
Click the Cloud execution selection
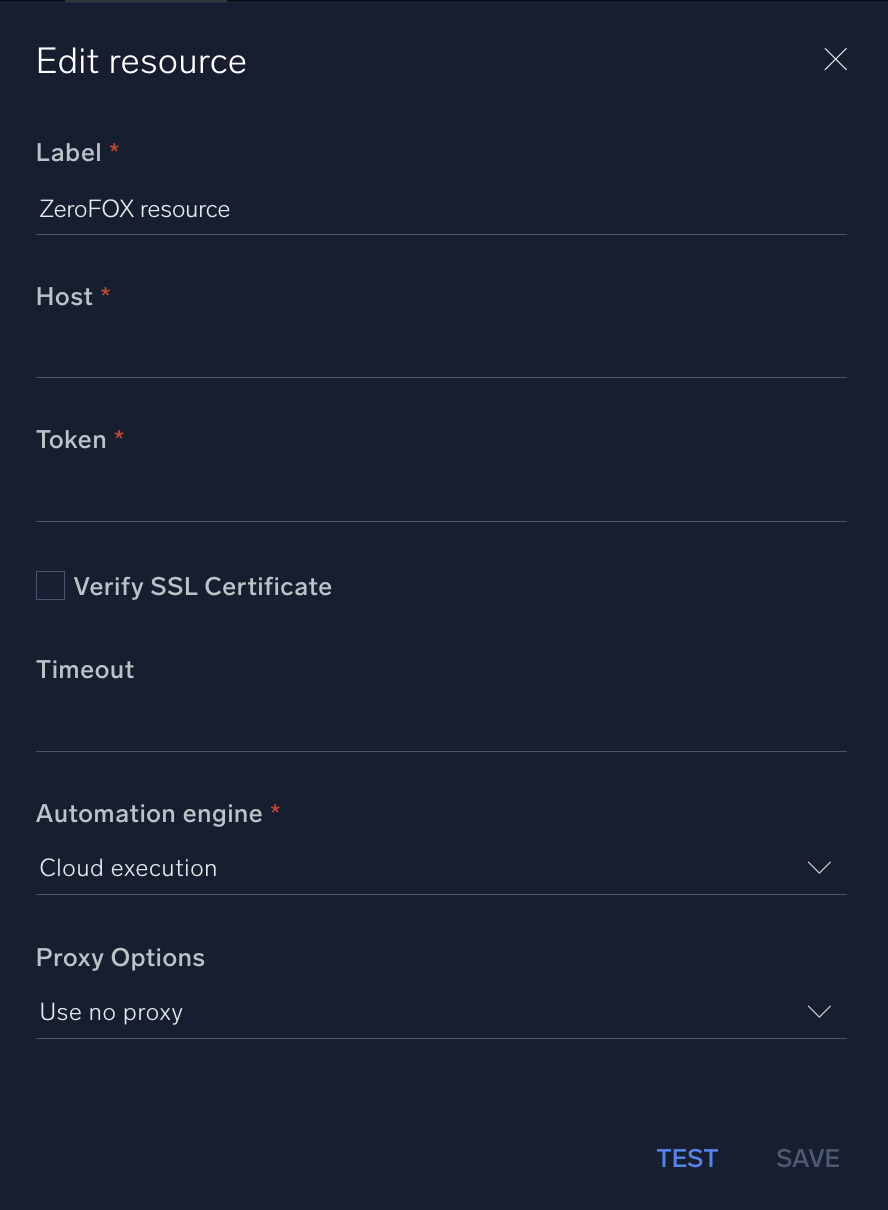click(x=128, y=868)
